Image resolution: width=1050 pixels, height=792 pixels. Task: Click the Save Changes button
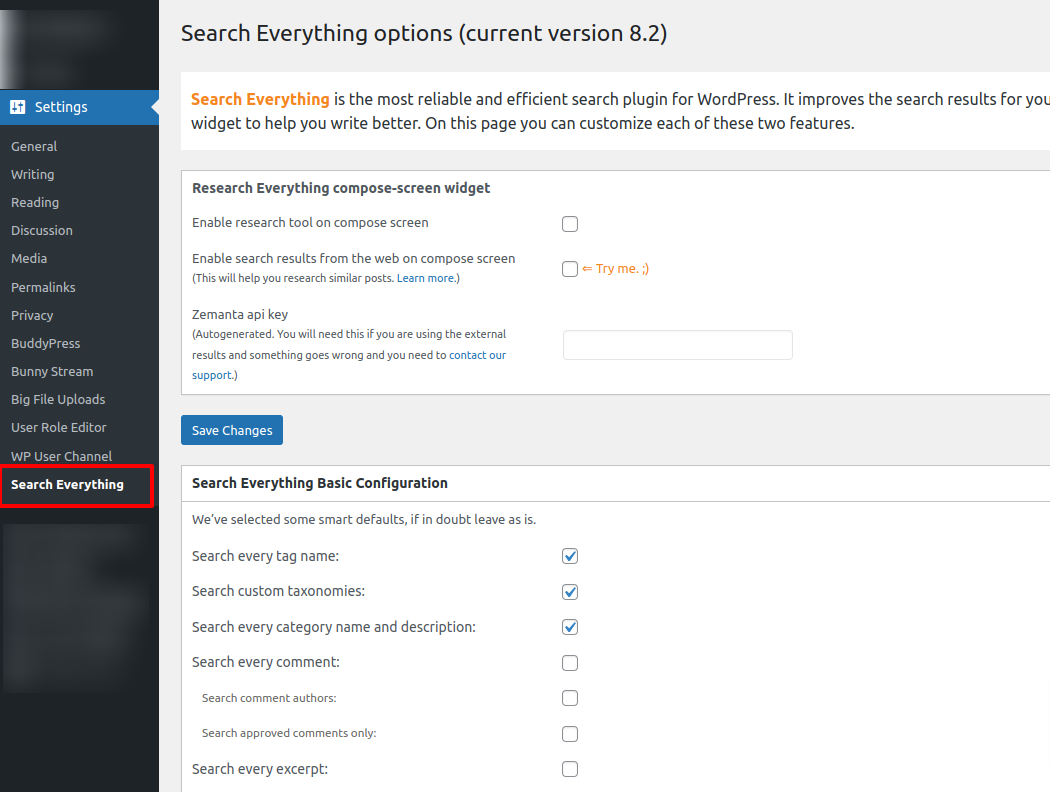tap(232, 430)
